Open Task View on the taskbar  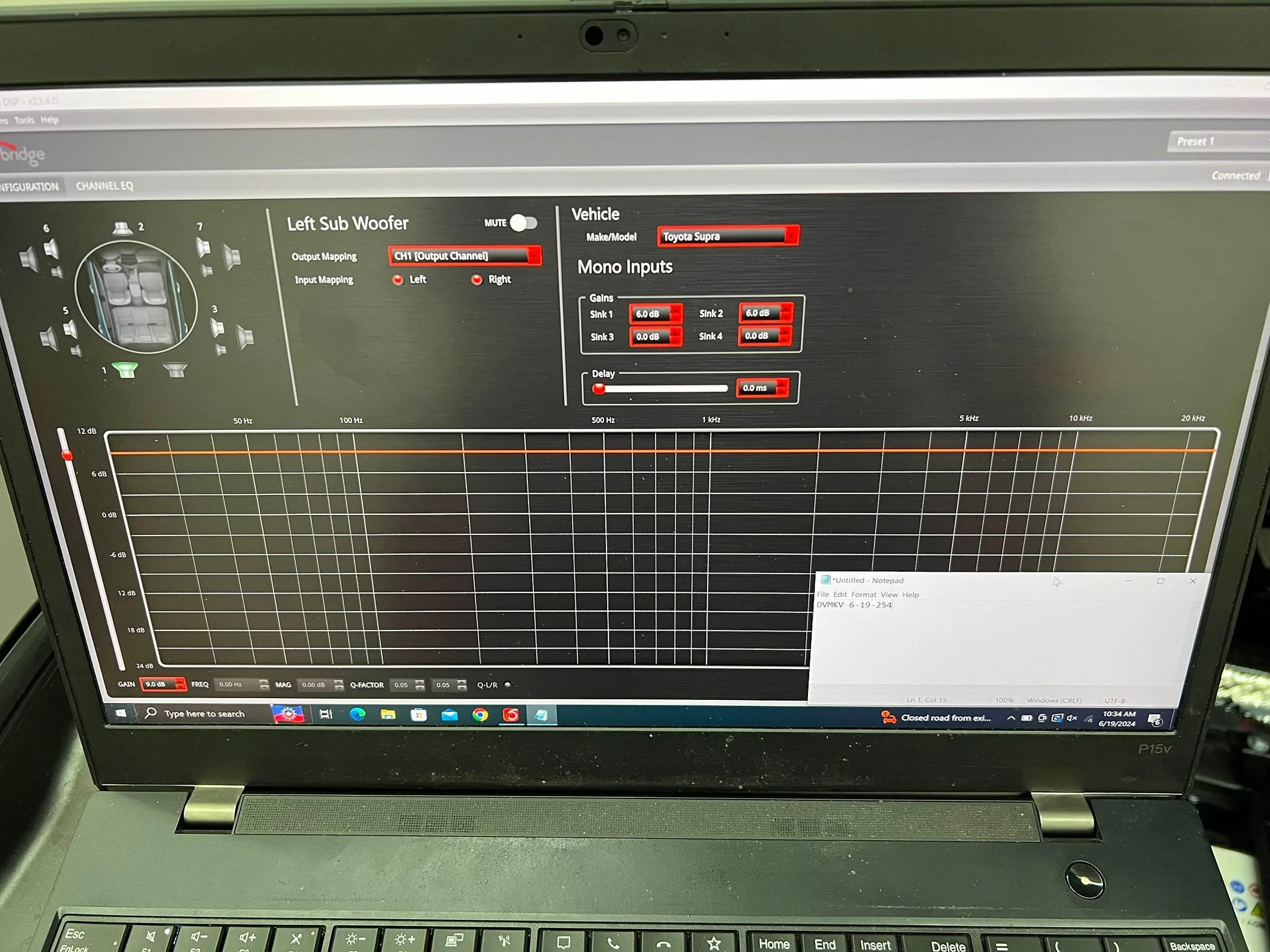click(x=326, y=714)
